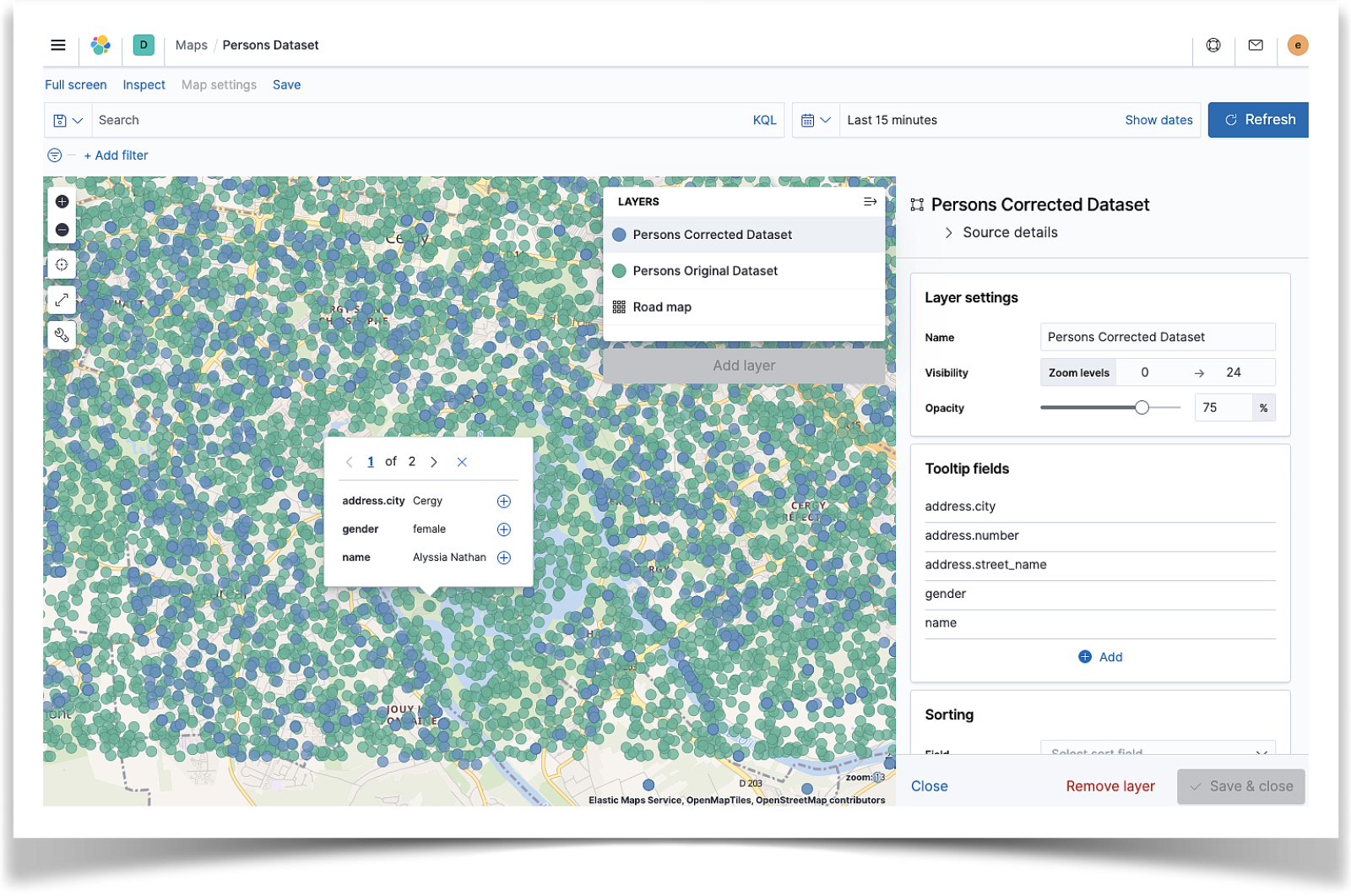Close the map feature tooltip popup

tap(462, 461)
